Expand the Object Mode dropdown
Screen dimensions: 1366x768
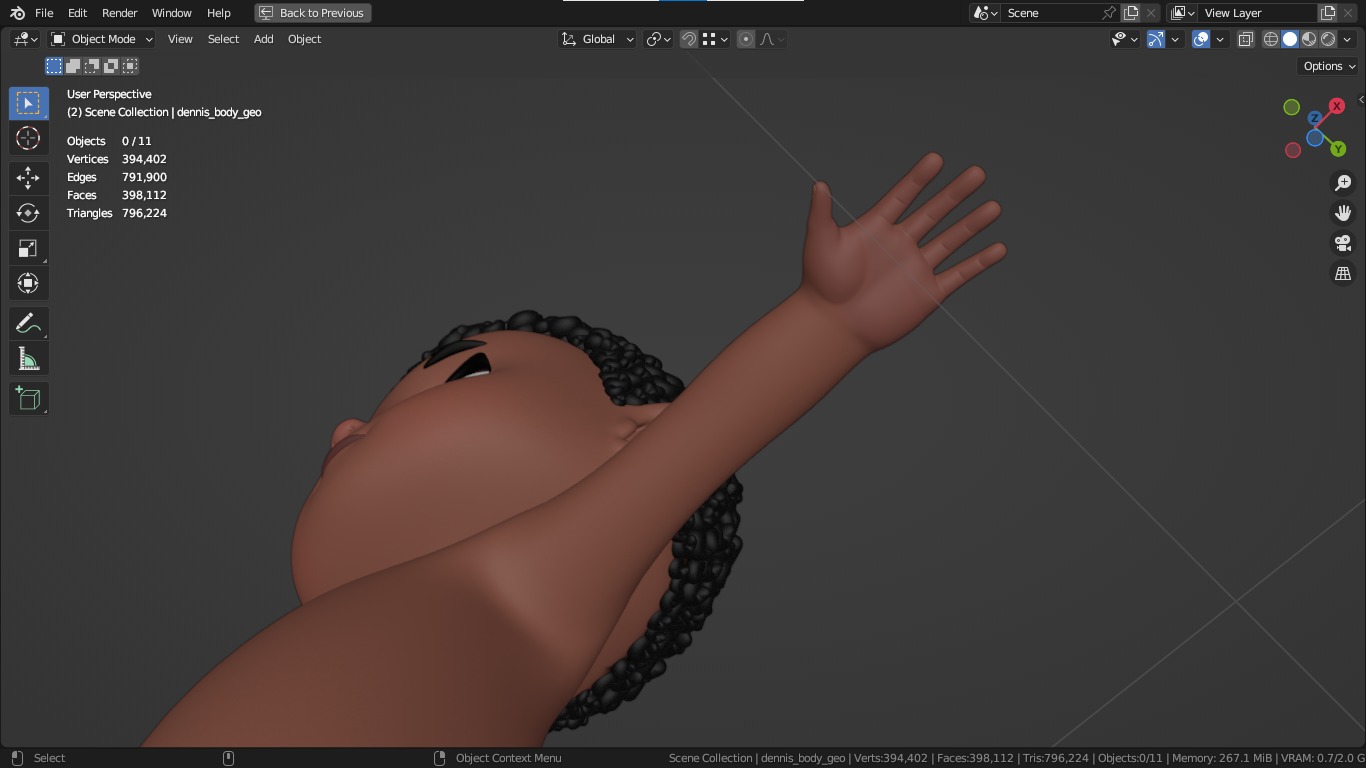pos(102,39)
